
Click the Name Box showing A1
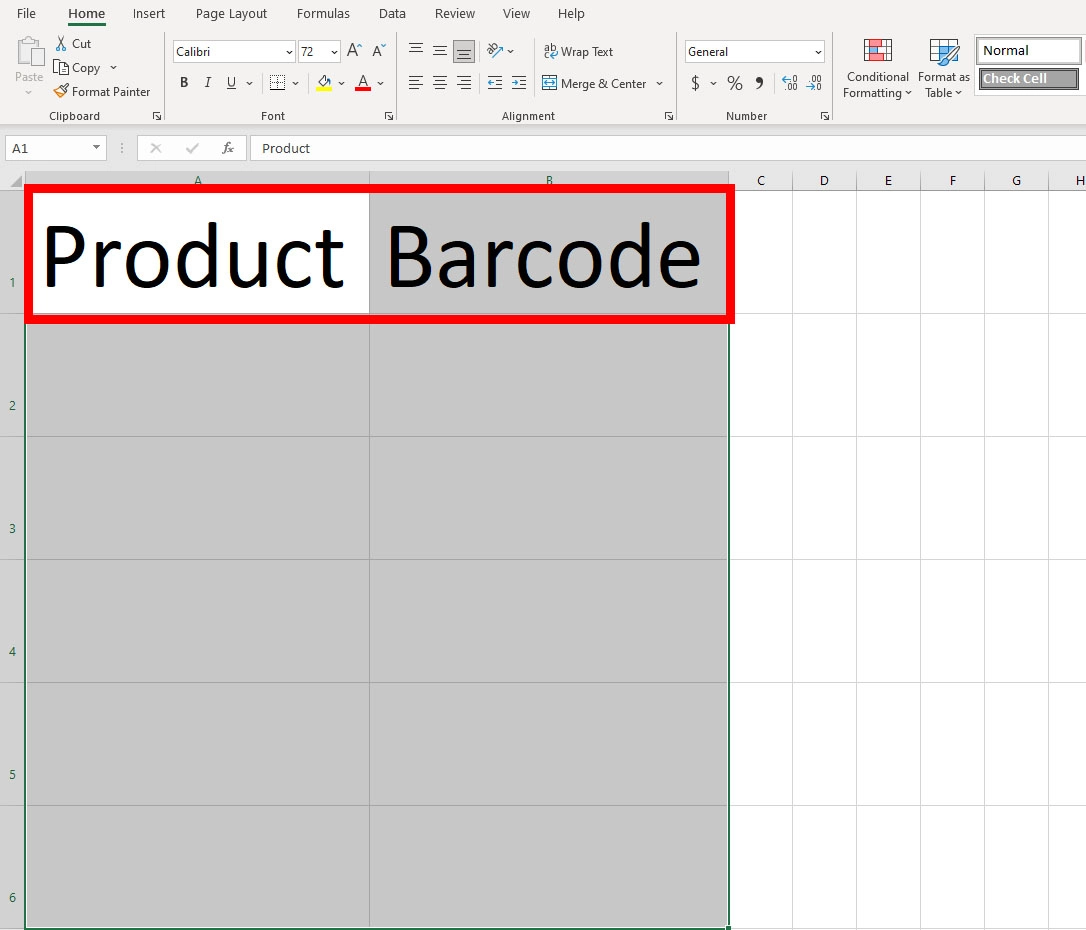click(48, 147)
